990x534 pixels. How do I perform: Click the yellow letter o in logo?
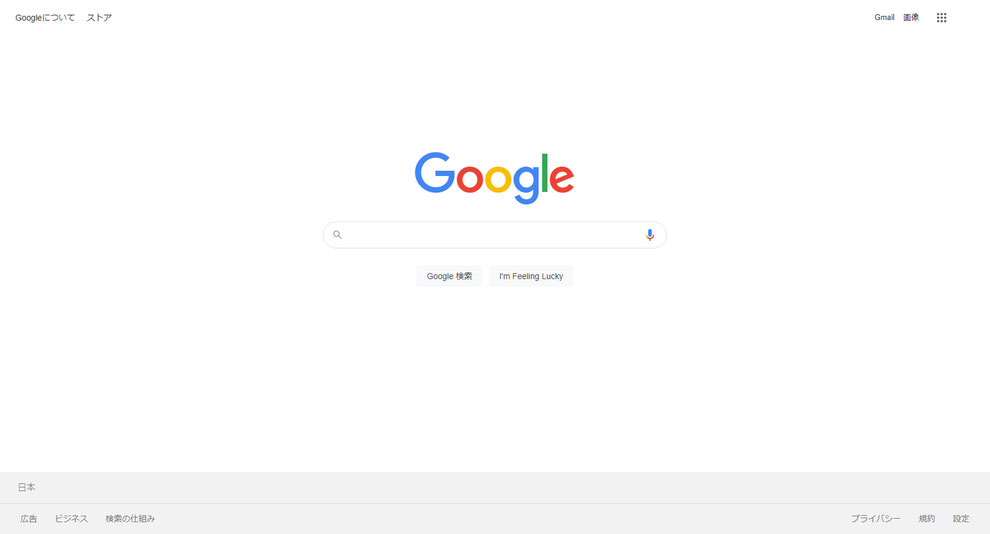[x=498, y=179]
